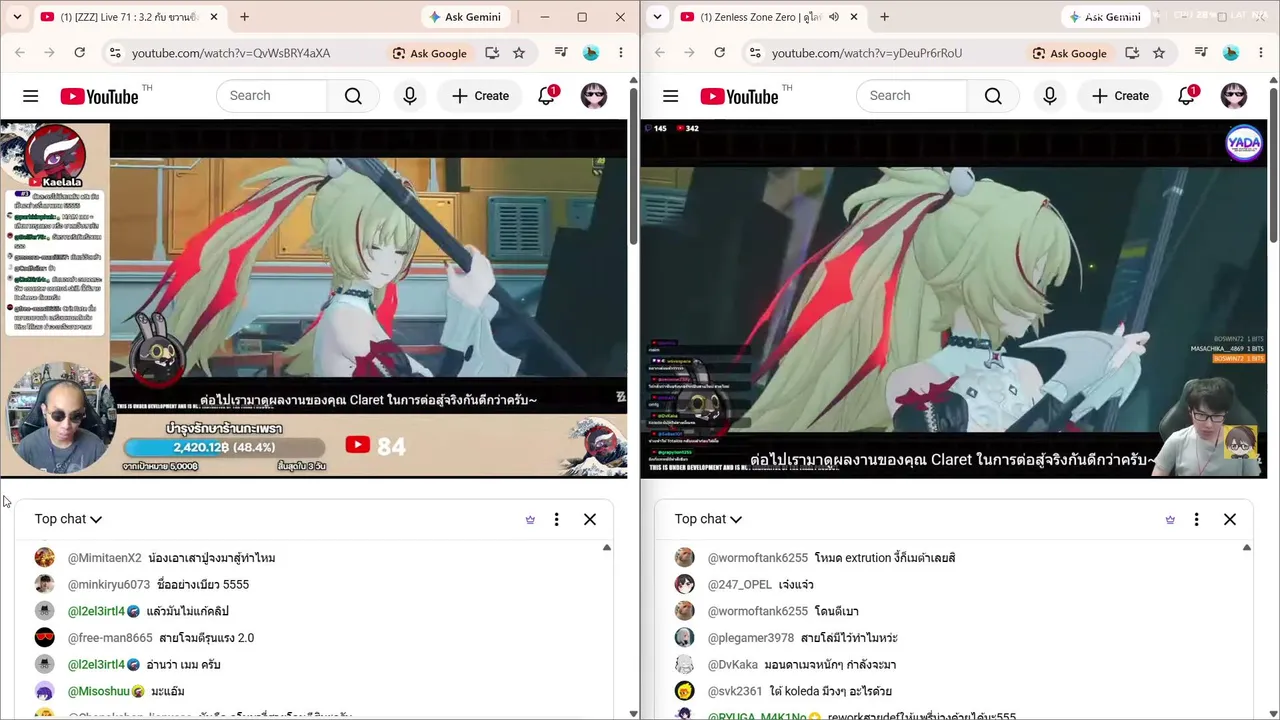Click Ask Gemini in right window title bar
Screen dimensions: 1280x720
click(1105, 17)
